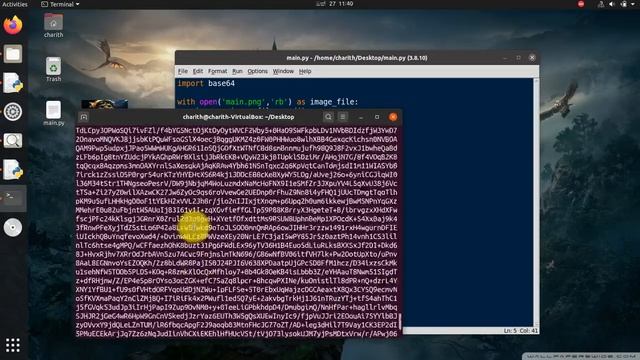The width and height of the screenshot is (640, 360).
Task: Click the terminal title charith@charith-VirtualBox
Action: click(238, 117)
